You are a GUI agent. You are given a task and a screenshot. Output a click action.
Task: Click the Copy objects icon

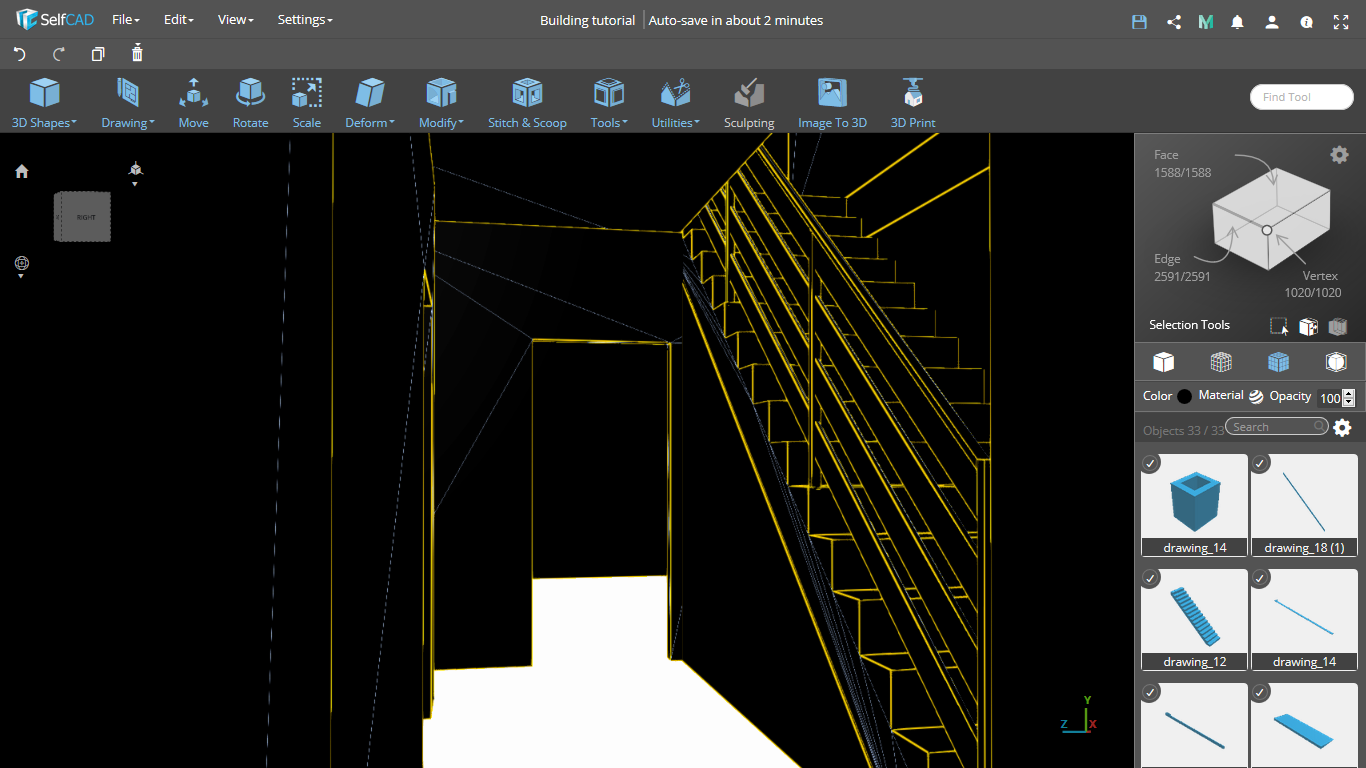(98, 54)
